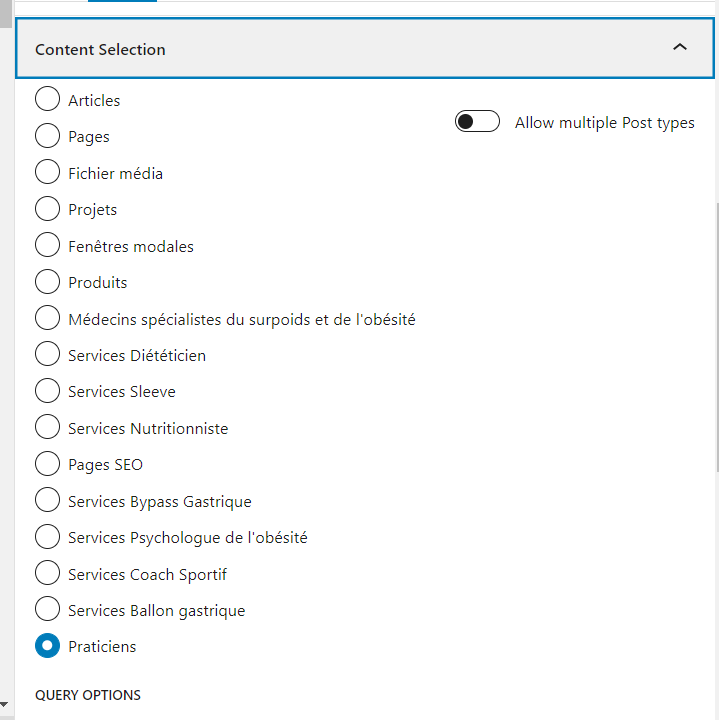The height and width of the screenshot is (720, 719).
Task: Select the Projets radio button
Action: point(47,209)
